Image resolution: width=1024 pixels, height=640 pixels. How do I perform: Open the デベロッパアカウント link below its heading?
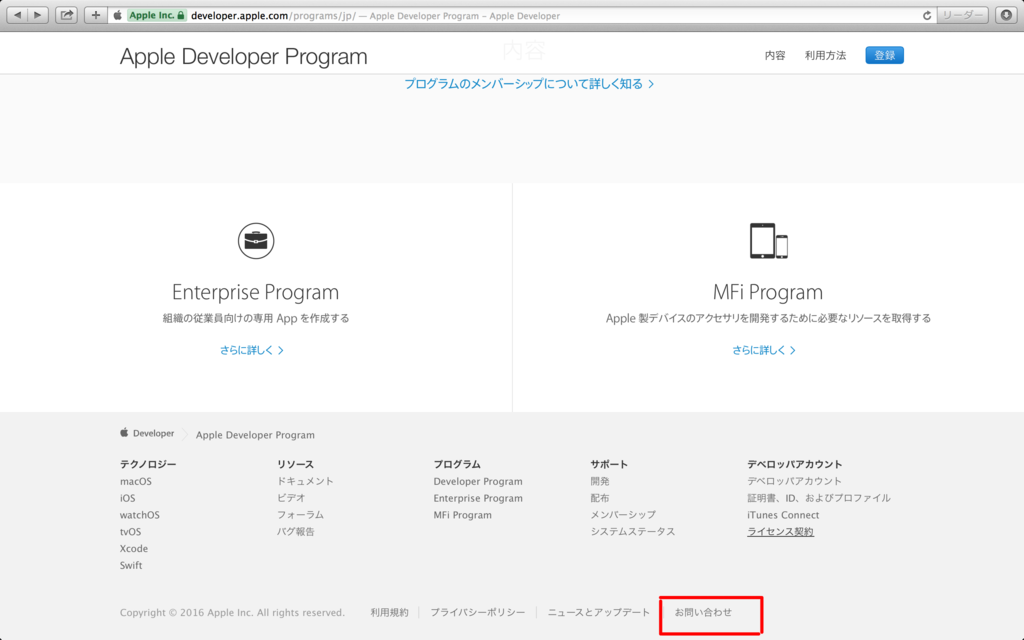tap(795, 481)
